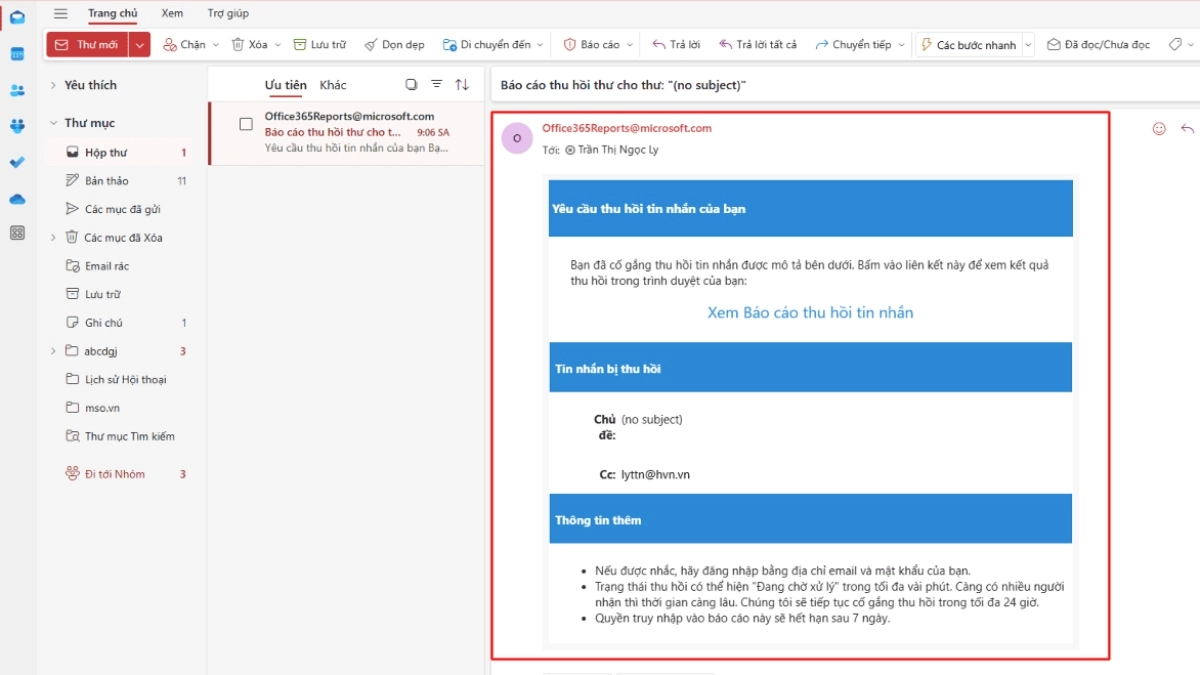1200x675 pixels.
Task: Collapse the Thư mục section
Action: click(55, 122)
